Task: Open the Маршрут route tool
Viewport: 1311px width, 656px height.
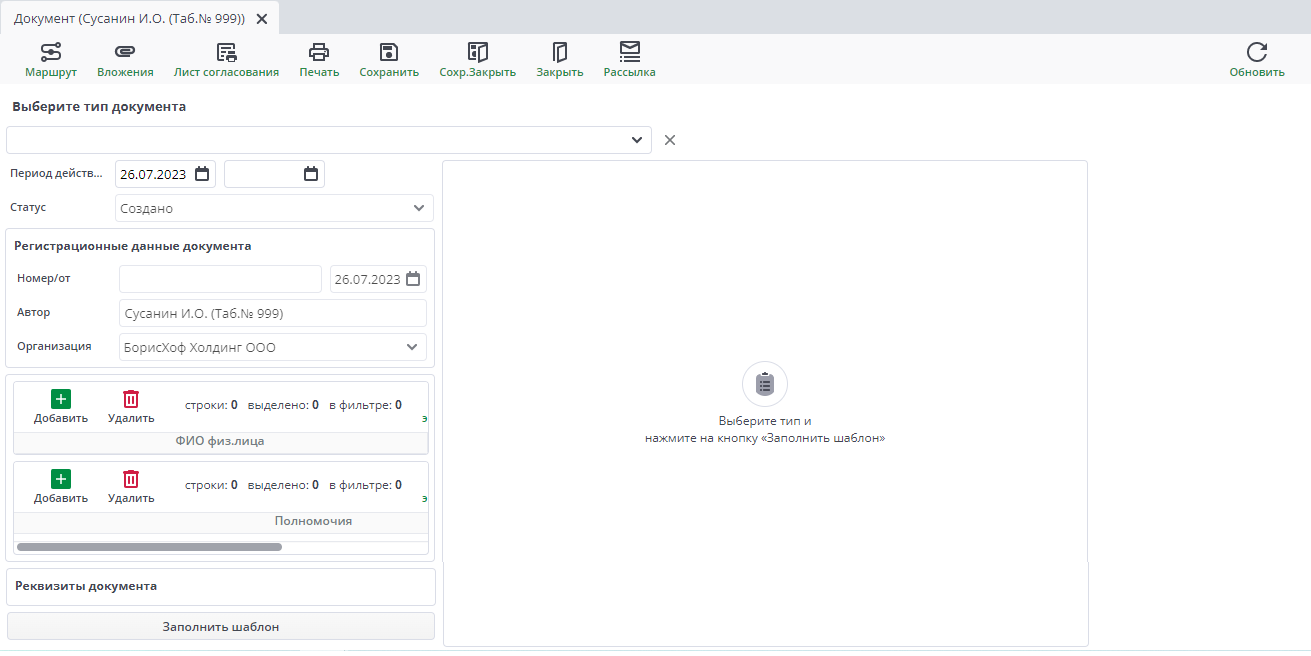Action: point(51,60)
